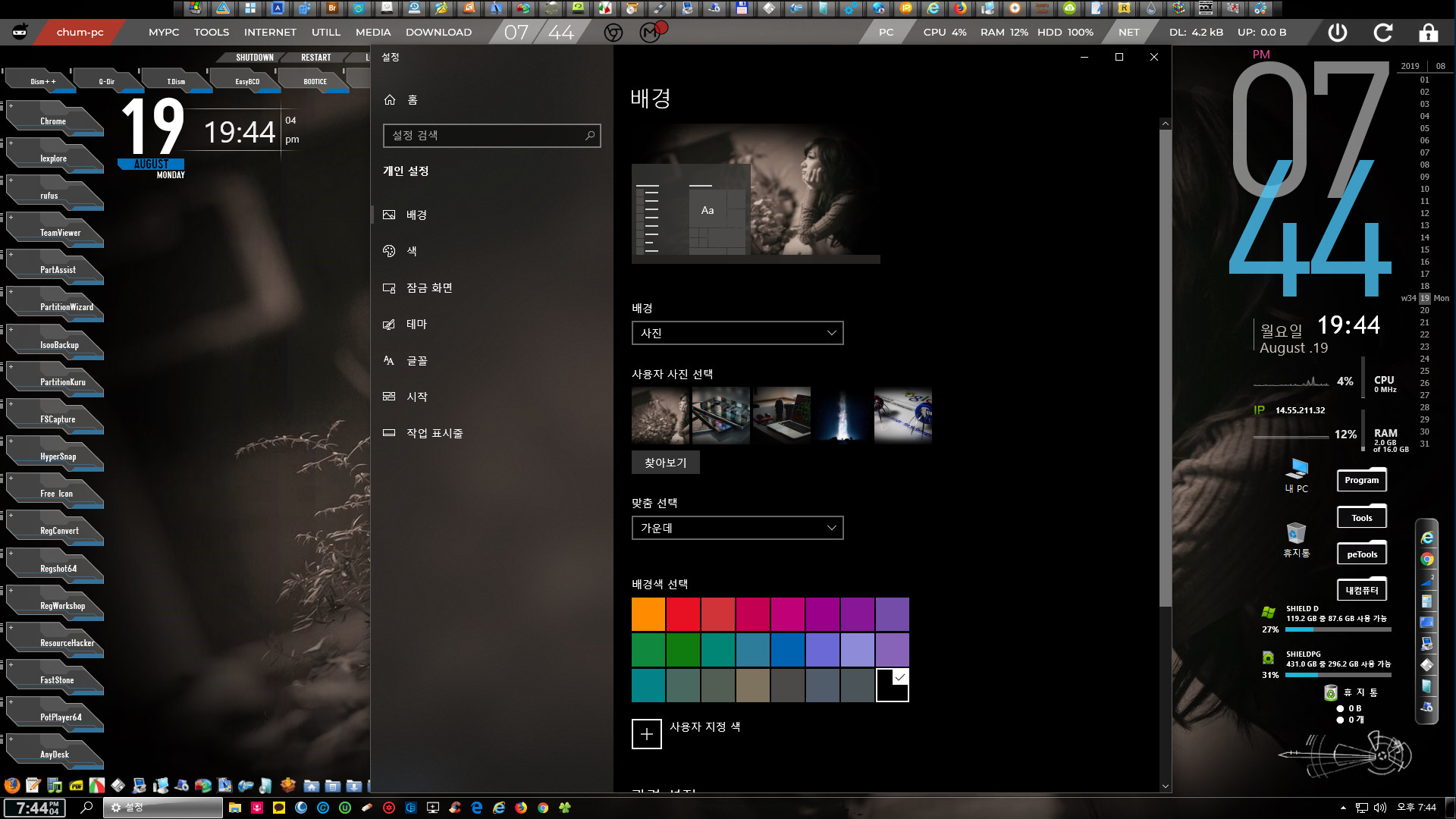This screenshot has width=1456, height=819.
Task: Click the 설정 taskbar window button
Action: (163, 808)
